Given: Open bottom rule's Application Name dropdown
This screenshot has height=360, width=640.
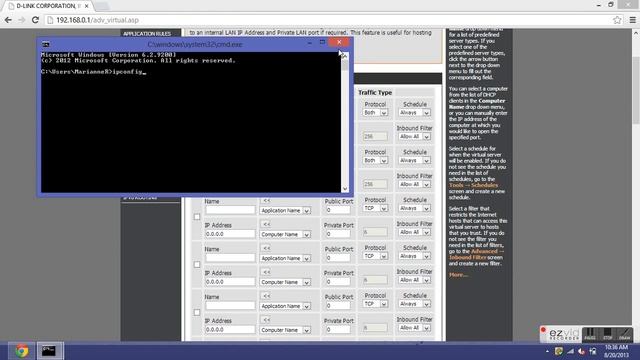Looking at the screenshot, I should click(x=285, y=306).
